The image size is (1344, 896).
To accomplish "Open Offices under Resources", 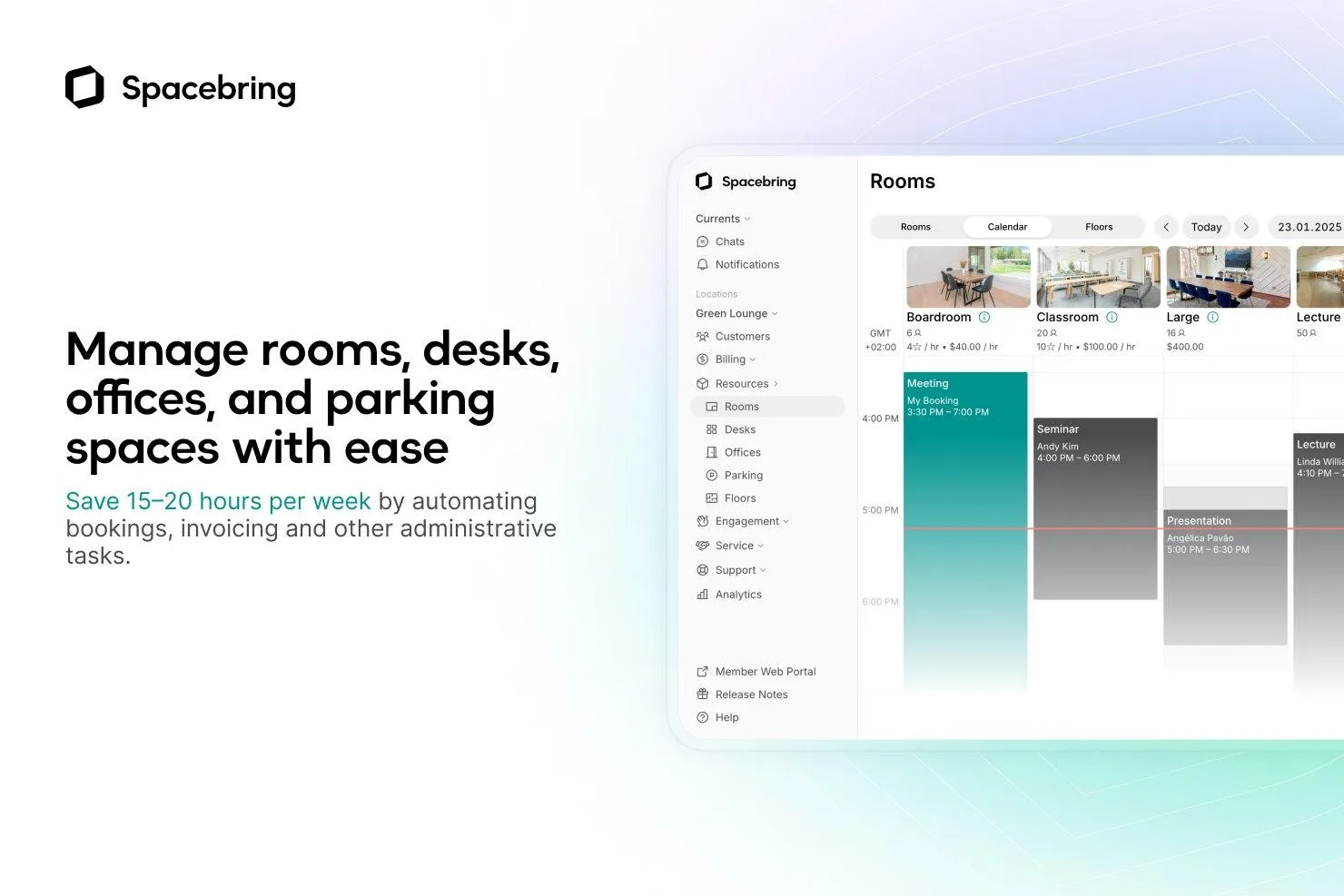I will coord(742,452).
